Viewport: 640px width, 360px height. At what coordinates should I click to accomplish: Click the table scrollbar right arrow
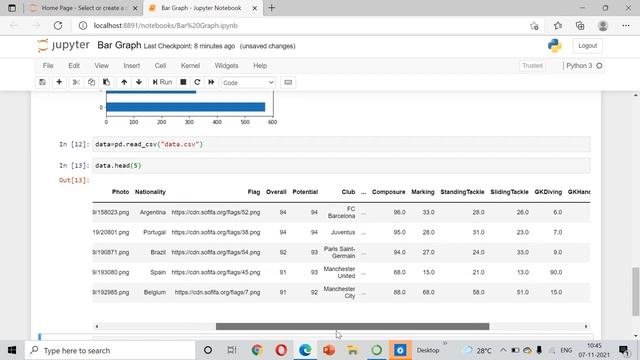[x=586, y=327]
